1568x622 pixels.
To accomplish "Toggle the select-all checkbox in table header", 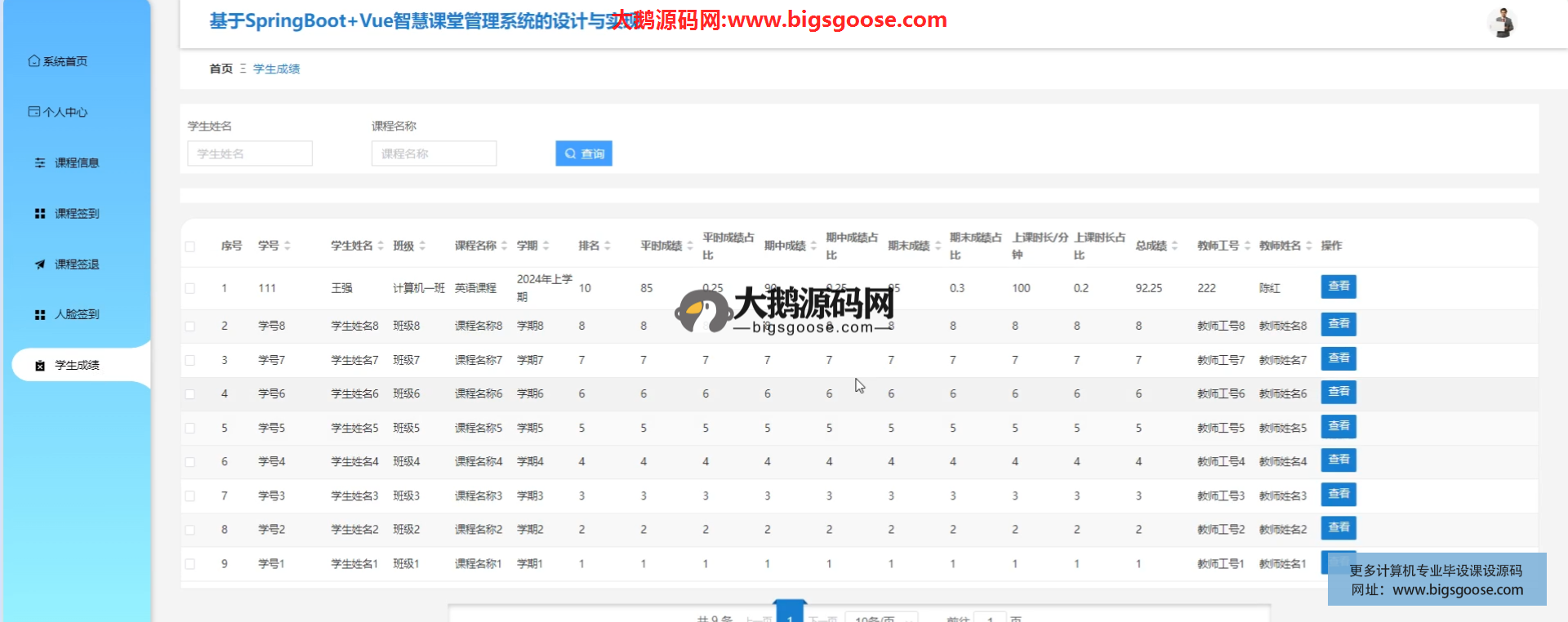I will pyautogui.click(x=190, y=247).
